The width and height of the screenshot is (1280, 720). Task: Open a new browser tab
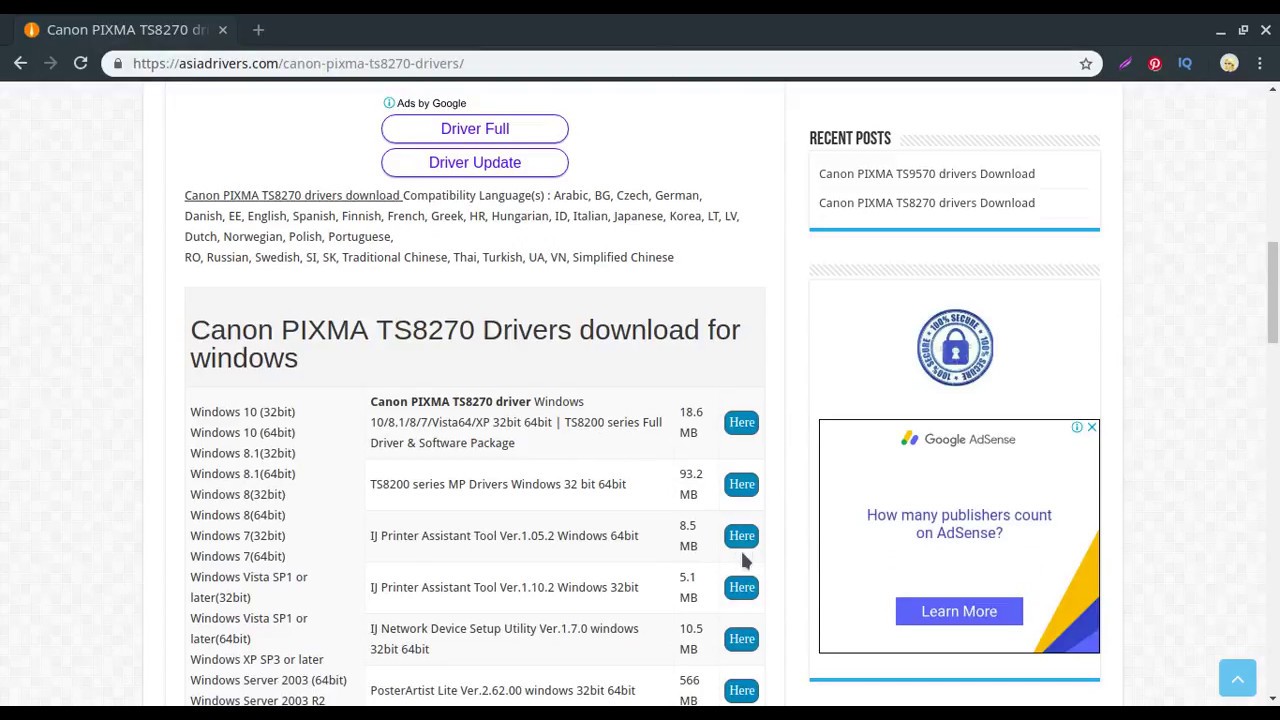click(258, 30)
